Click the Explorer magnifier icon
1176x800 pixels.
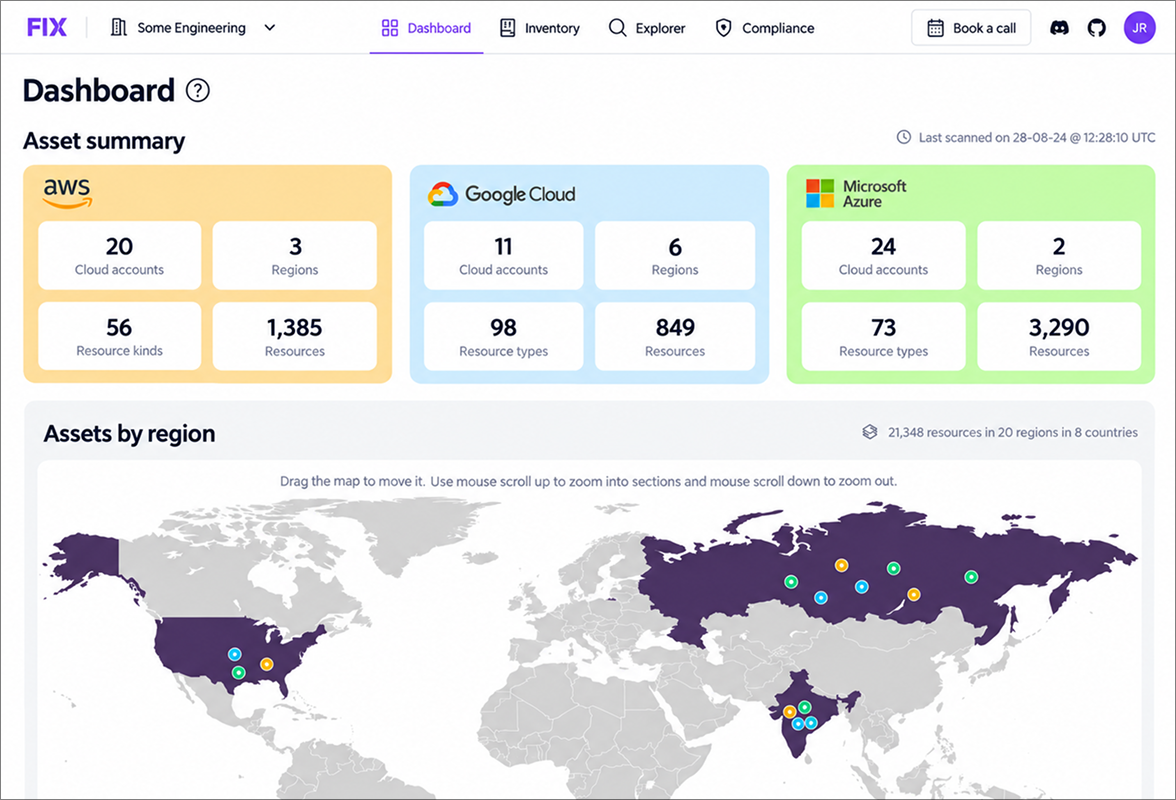click(617, 28)
